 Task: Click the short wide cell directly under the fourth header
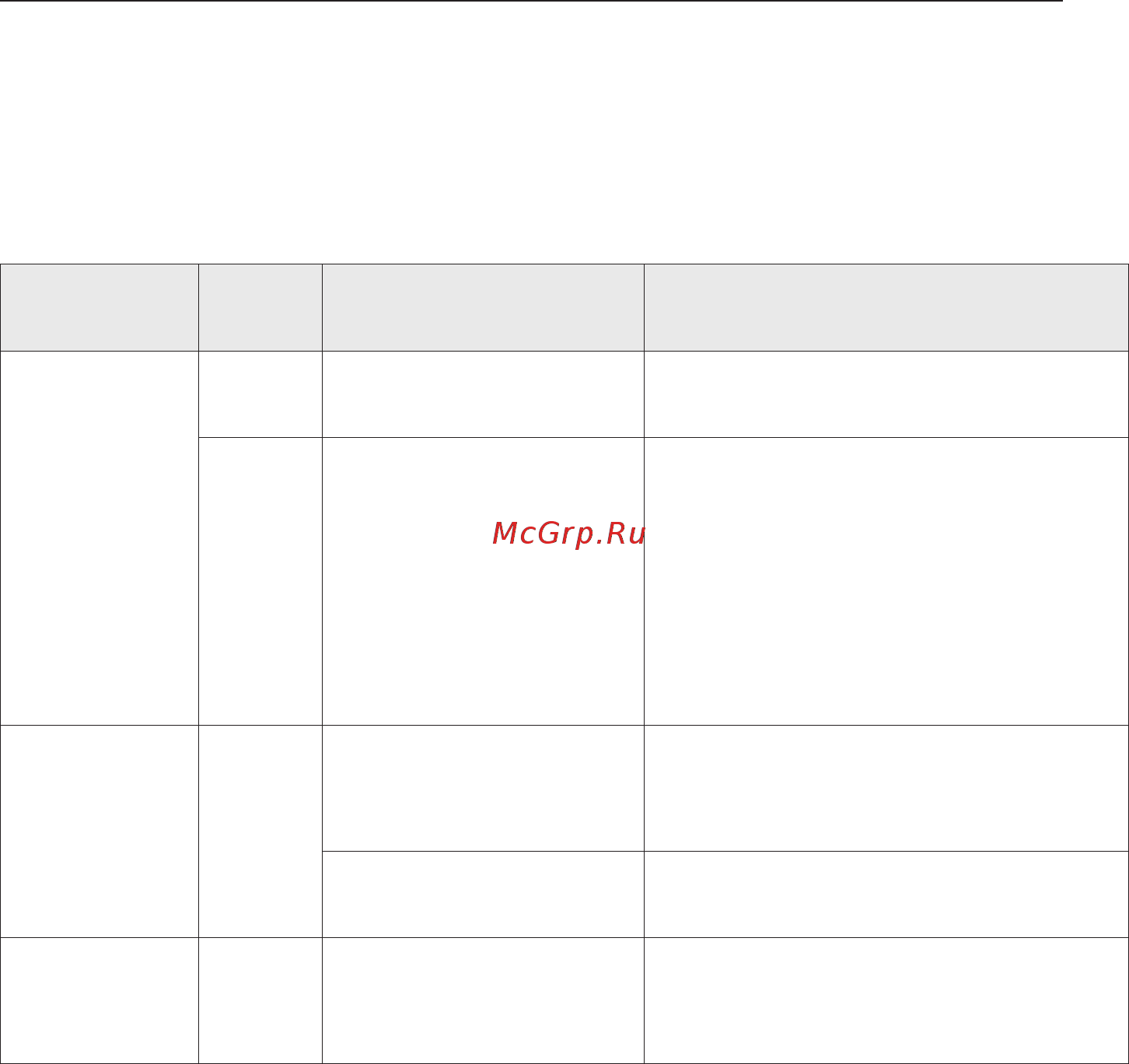coord(886,394)
